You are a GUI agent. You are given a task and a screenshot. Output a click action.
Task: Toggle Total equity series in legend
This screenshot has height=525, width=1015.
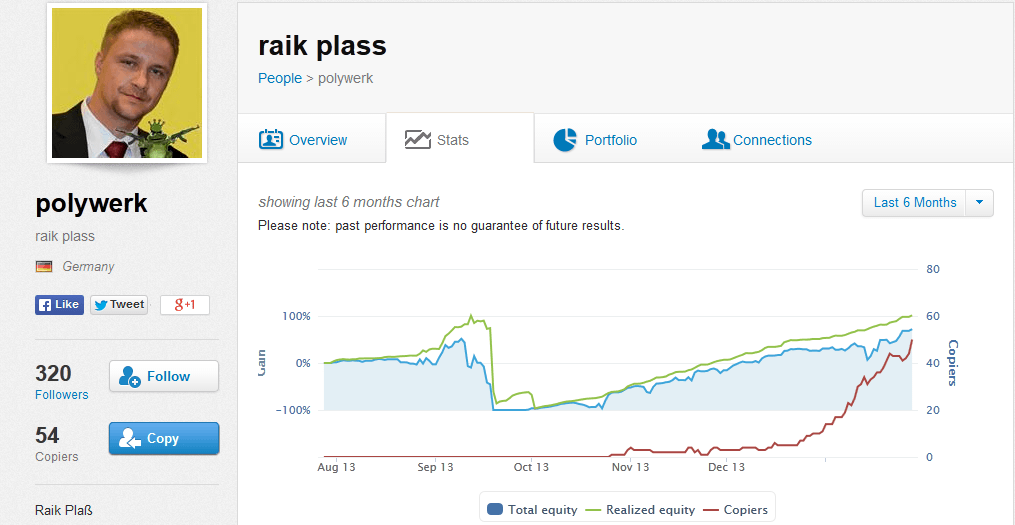(532, 509)
